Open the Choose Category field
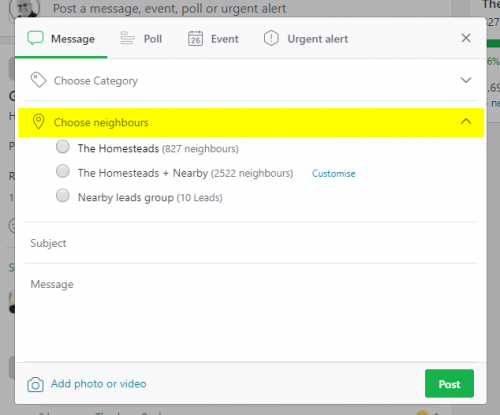Screen dimensions: 500x415 251,80
